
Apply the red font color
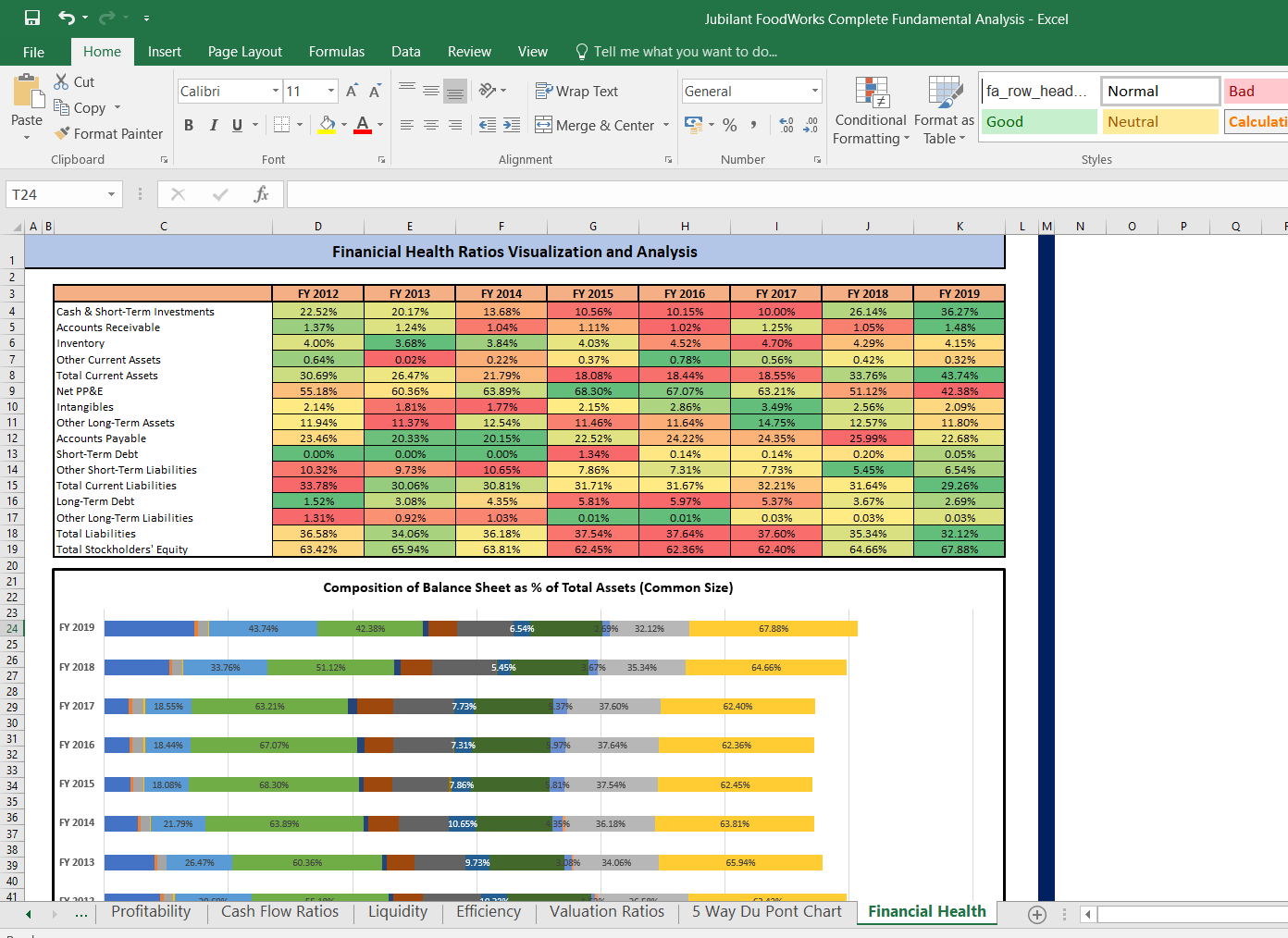pyautogui.click(x=363, y=124)
